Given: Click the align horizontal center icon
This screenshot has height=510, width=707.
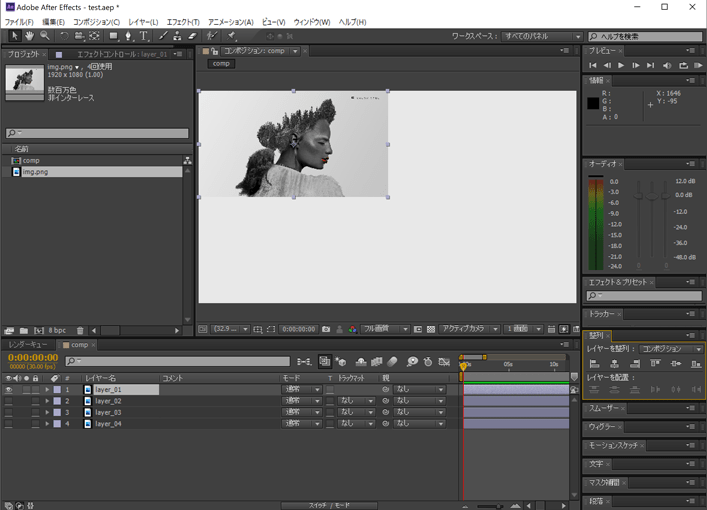Looking at the screenshot, I should pyautogui.click(x=614, y=363).
